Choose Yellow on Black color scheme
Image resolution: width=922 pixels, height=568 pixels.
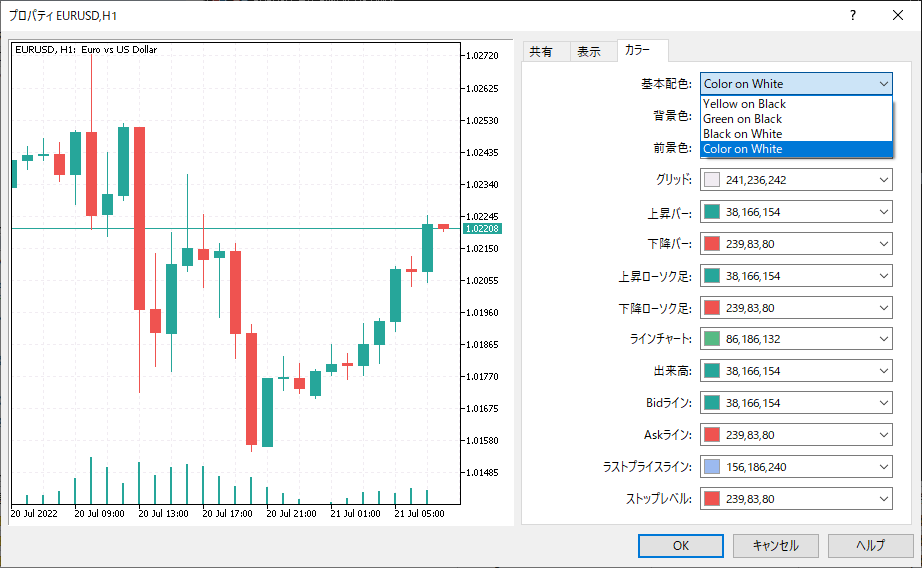pyautogui.click(x=796, y=103)
